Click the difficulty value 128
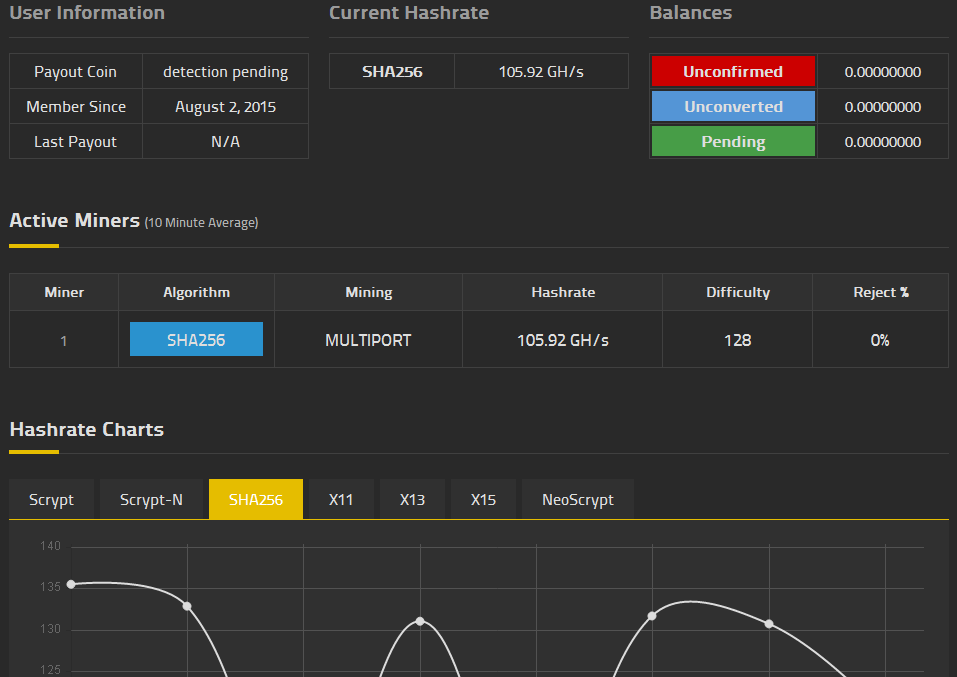 tap(738, 340)
